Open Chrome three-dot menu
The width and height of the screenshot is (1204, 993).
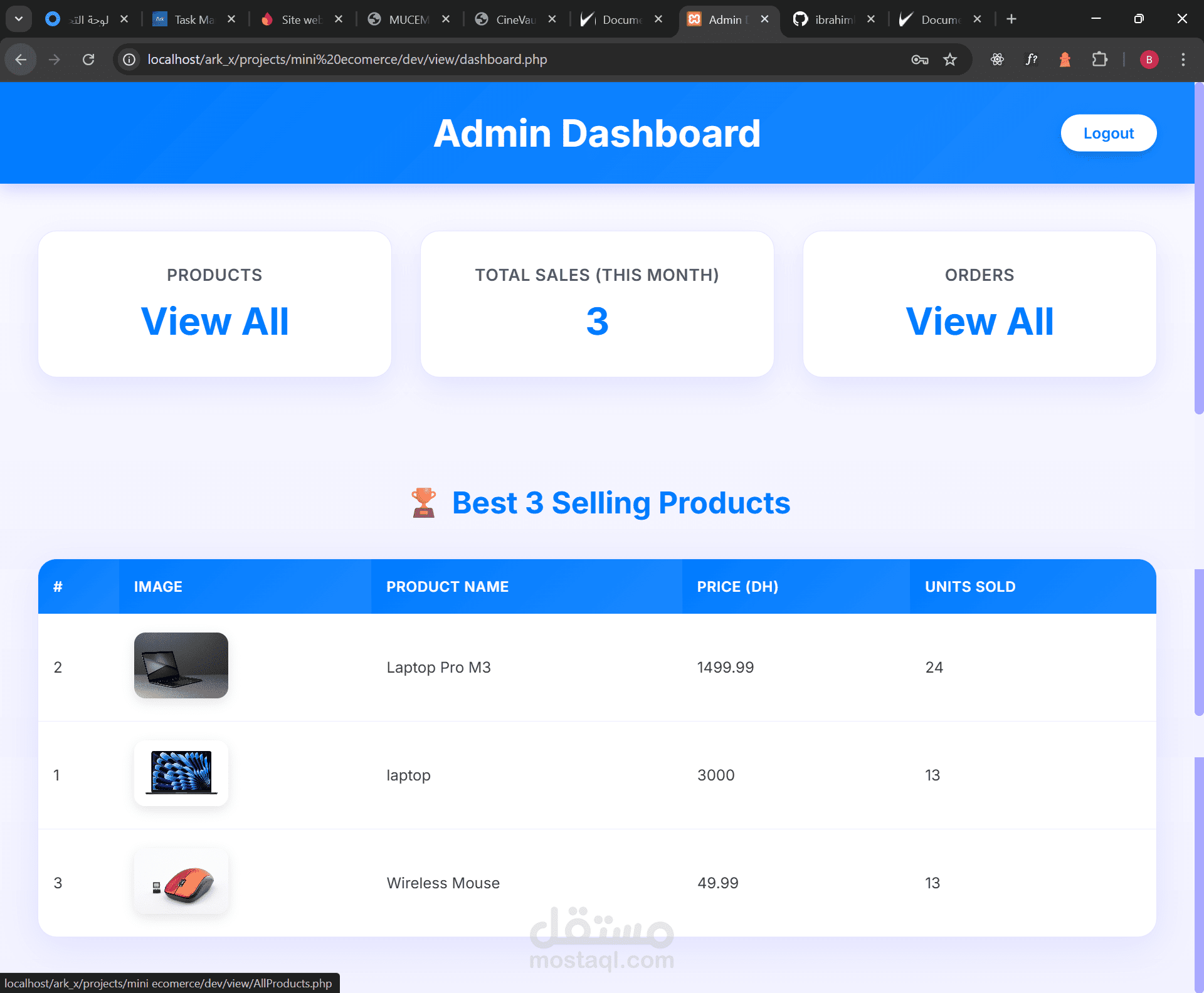pos(1183,60)
